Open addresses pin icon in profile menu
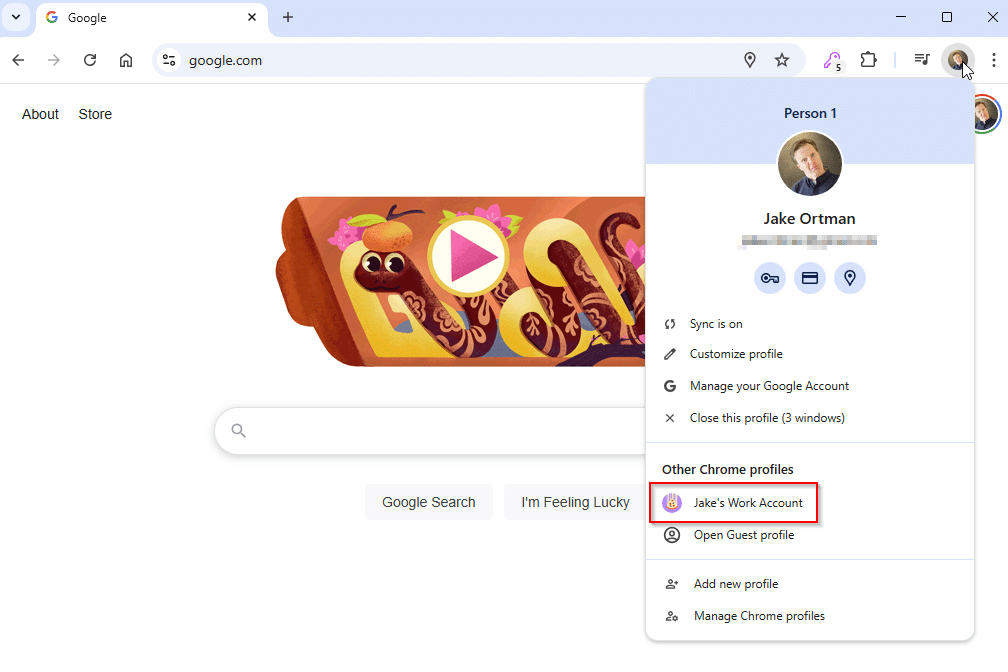 [850, 278]
